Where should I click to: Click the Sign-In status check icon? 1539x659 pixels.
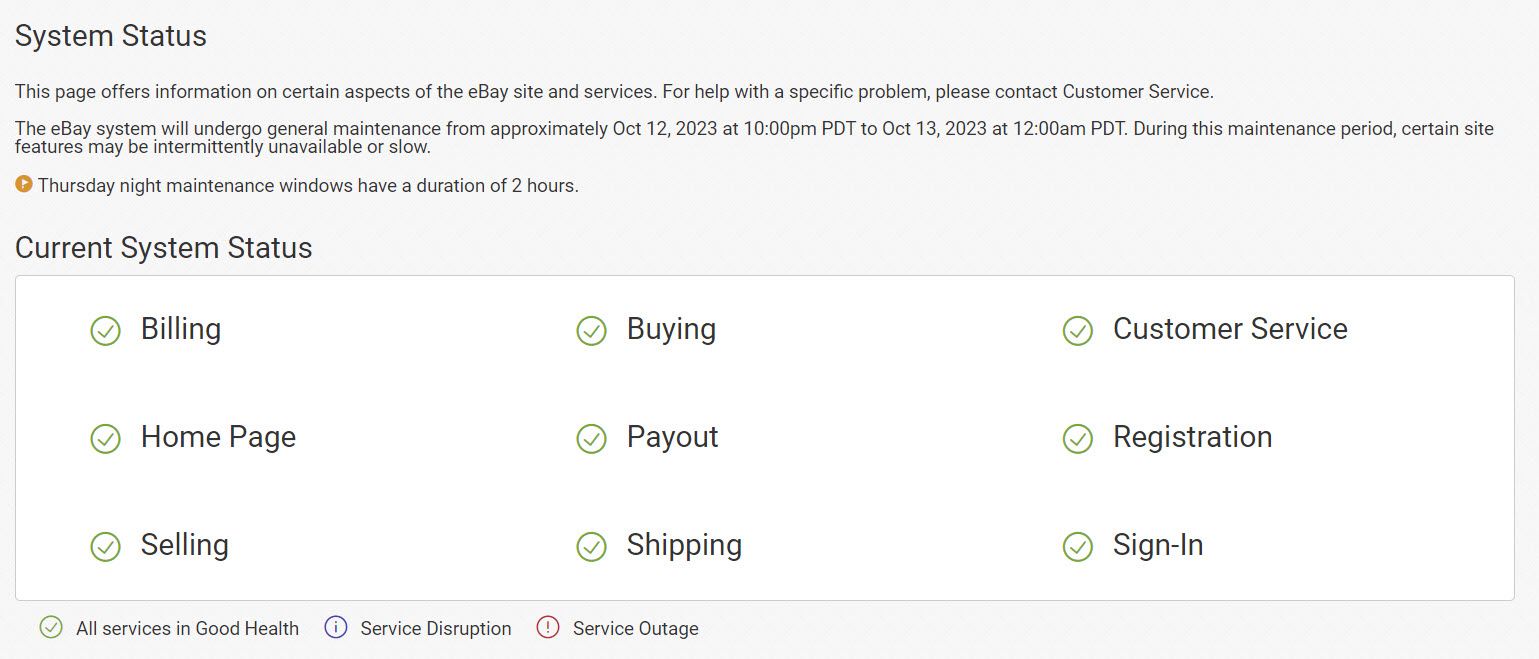pos(1077,546)
